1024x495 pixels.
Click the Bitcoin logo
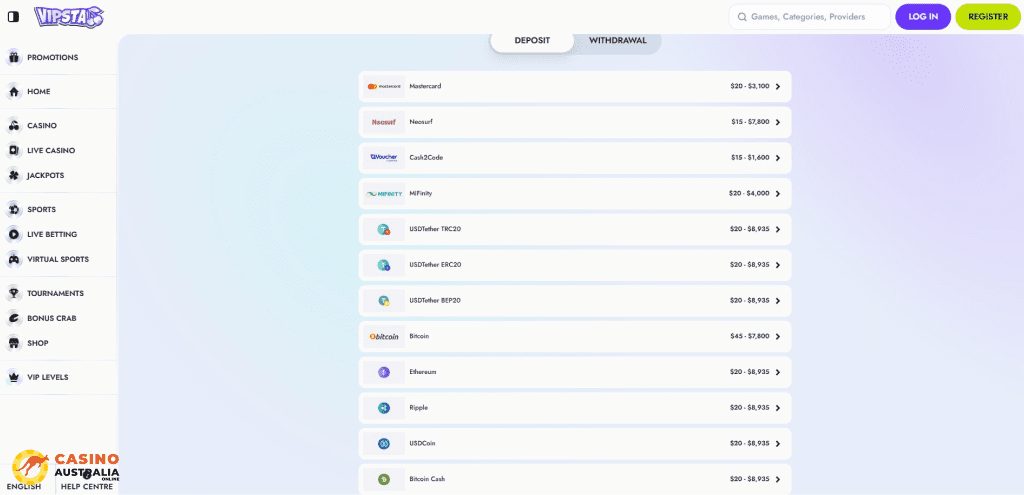point(383,336)
